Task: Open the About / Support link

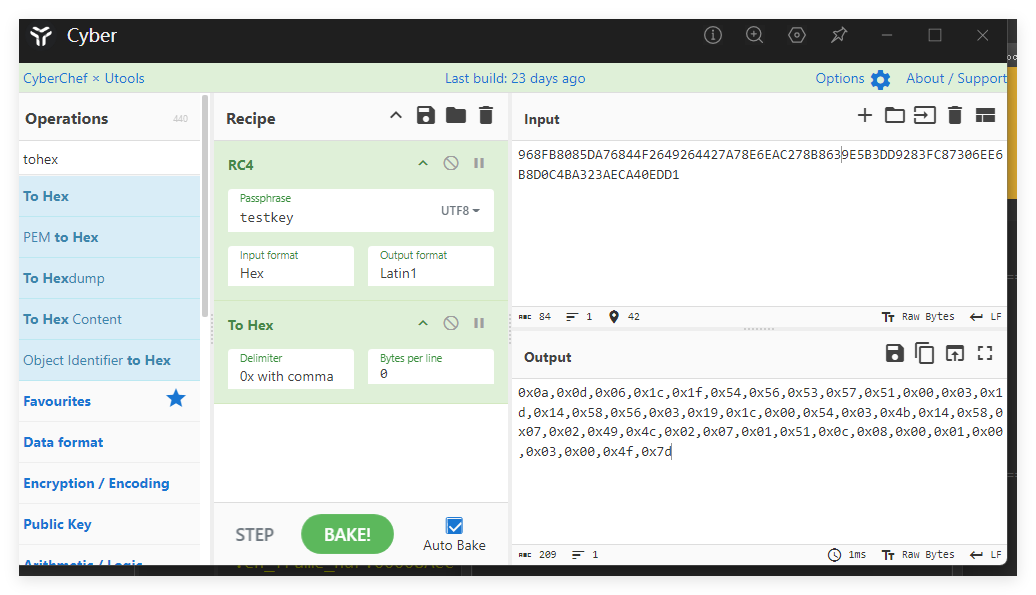Action: pos(955,78)
